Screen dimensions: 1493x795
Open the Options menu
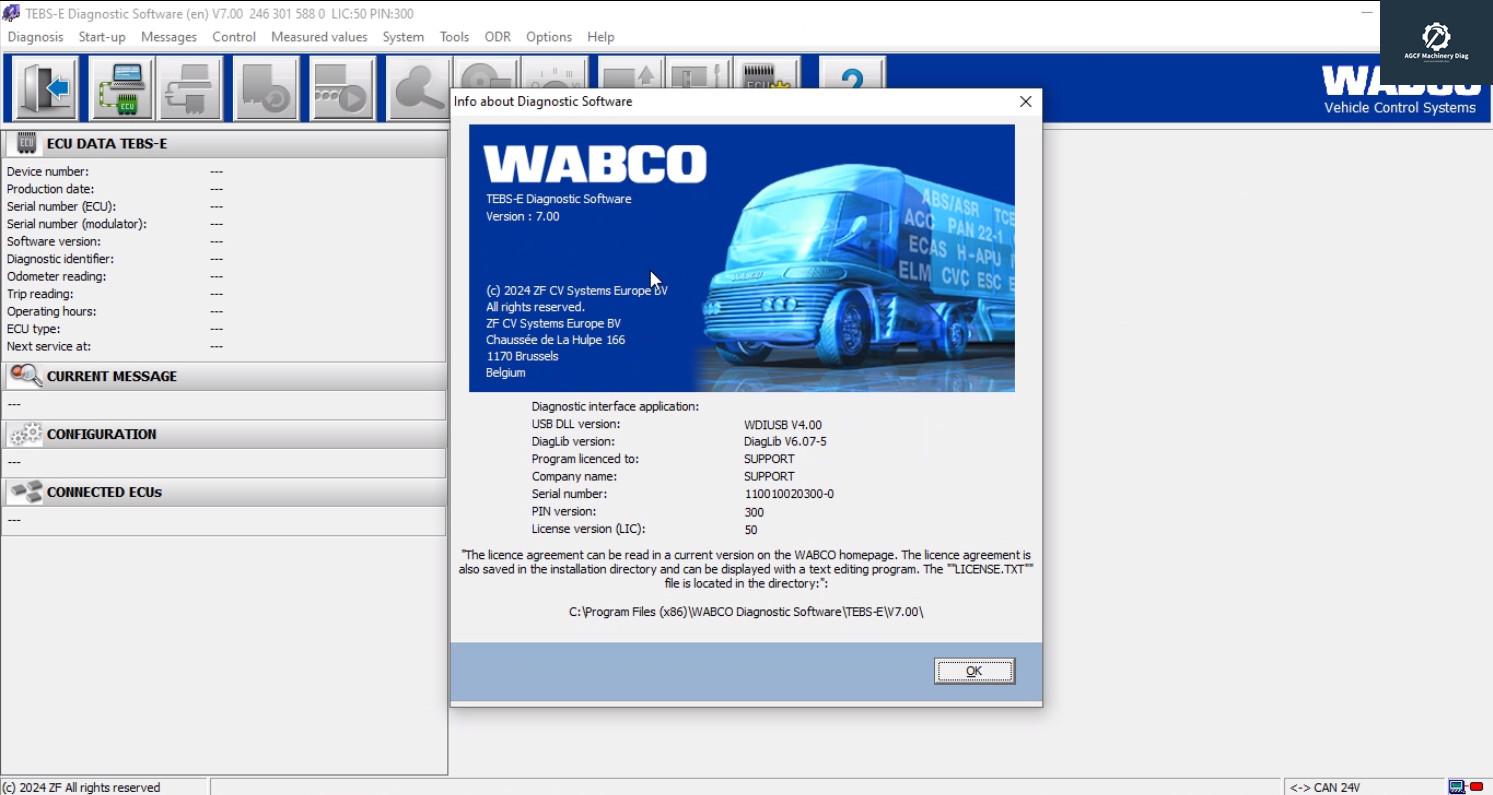[548, 37]
